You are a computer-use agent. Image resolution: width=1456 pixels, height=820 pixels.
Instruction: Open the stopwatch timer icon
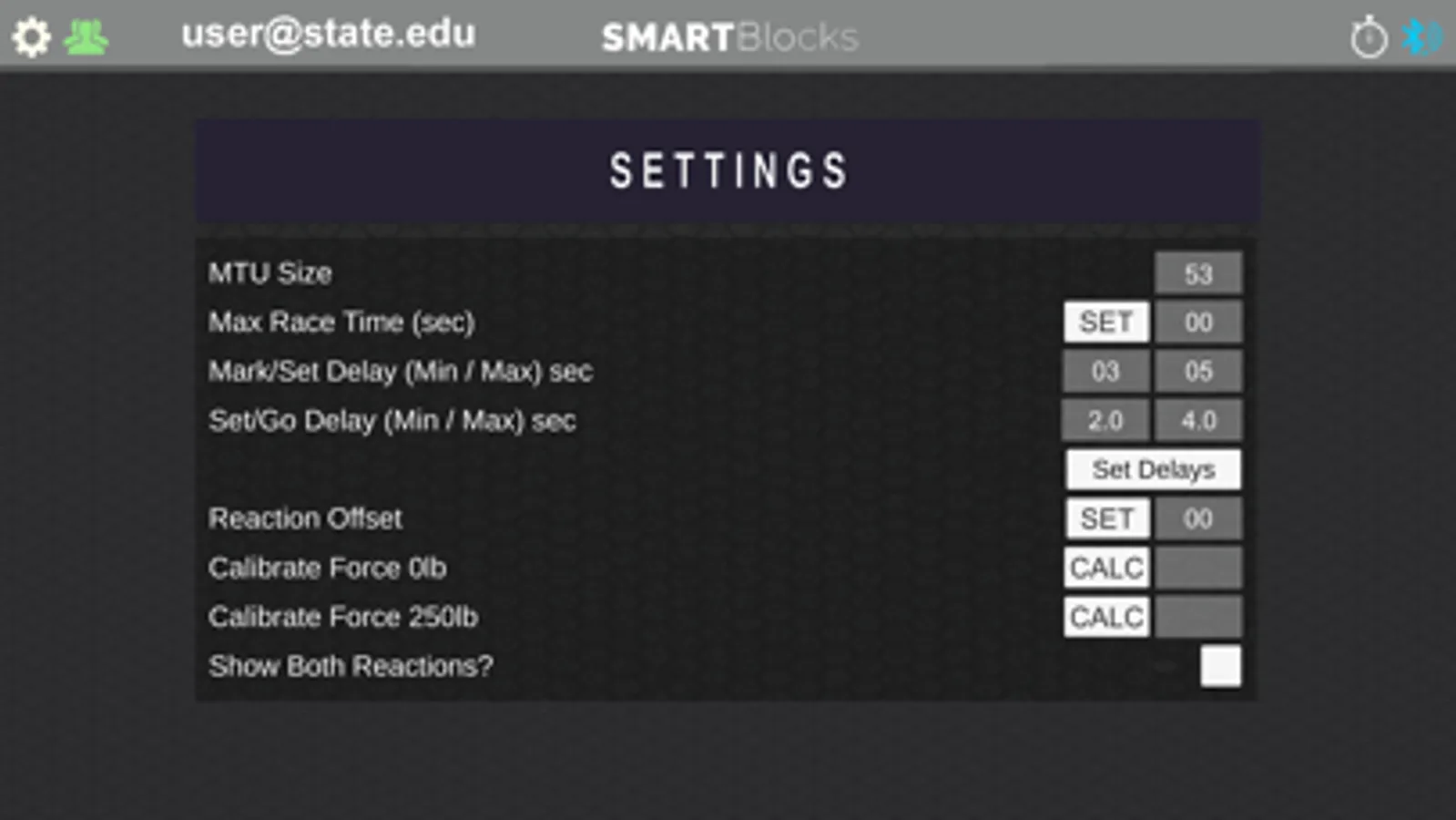point(1368,38)
